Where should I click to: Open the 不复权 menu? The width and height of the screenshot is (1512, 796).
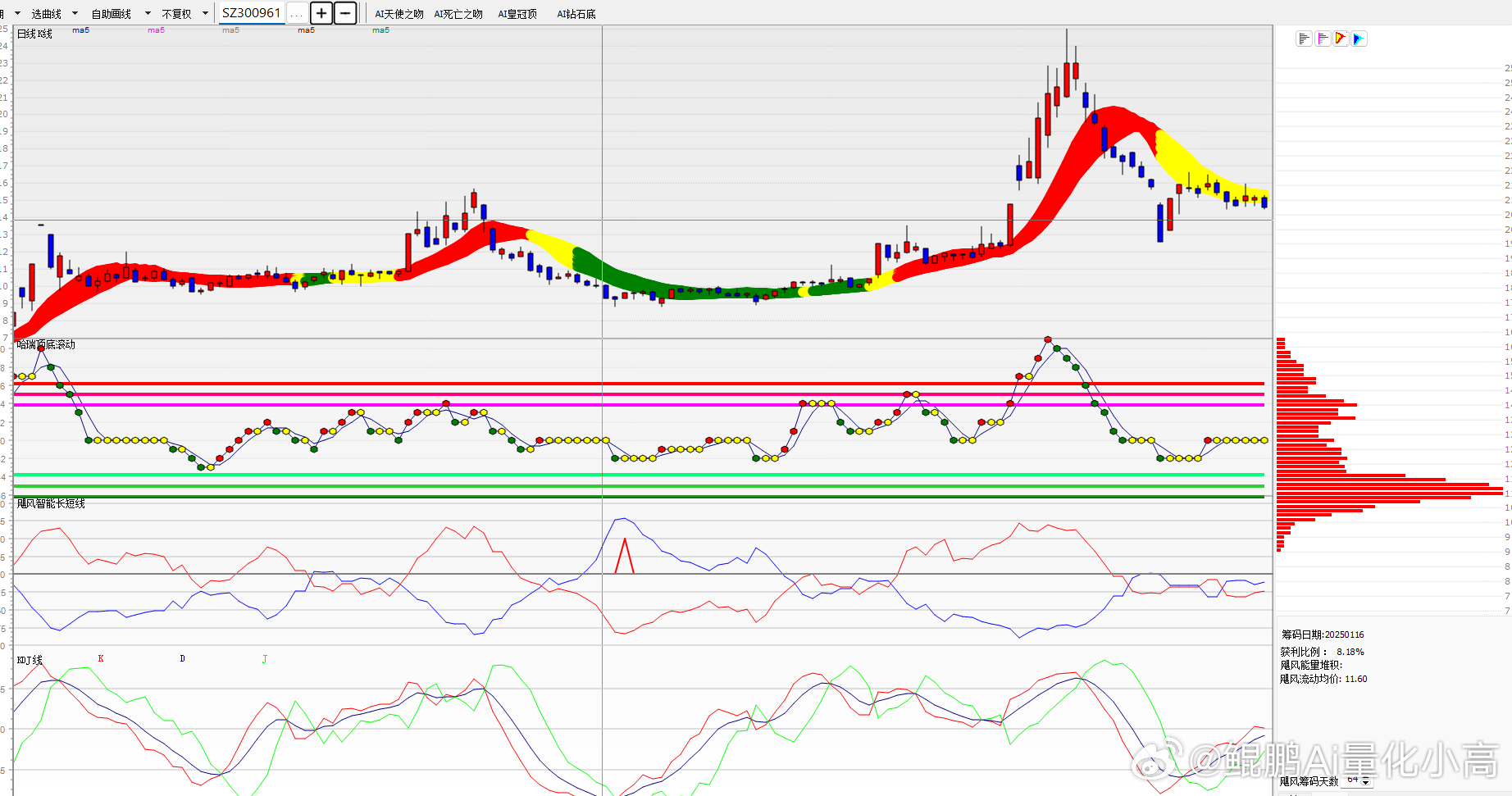176,14
